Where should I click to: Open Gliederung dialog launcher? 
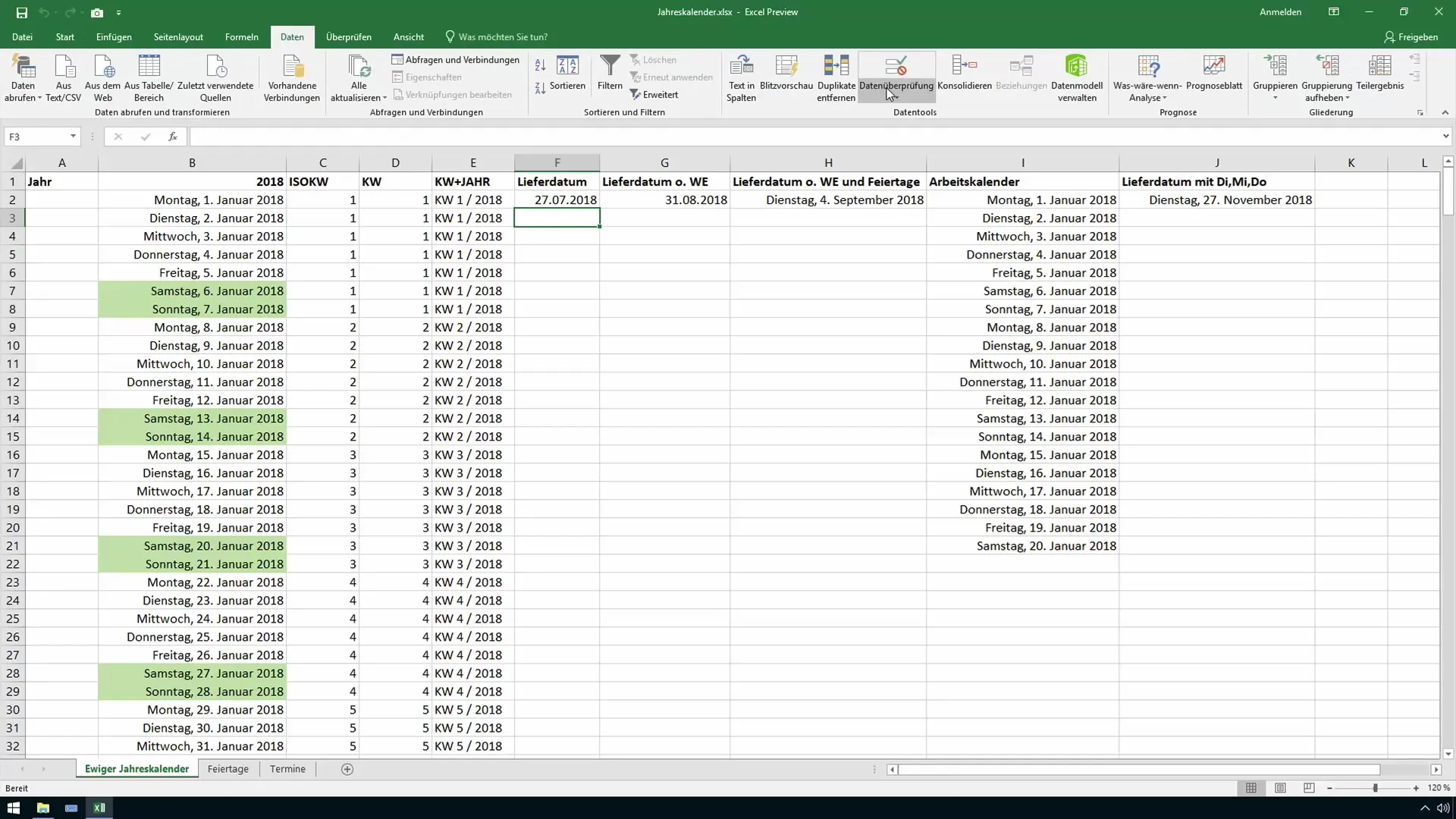(x=1420, y=113)
